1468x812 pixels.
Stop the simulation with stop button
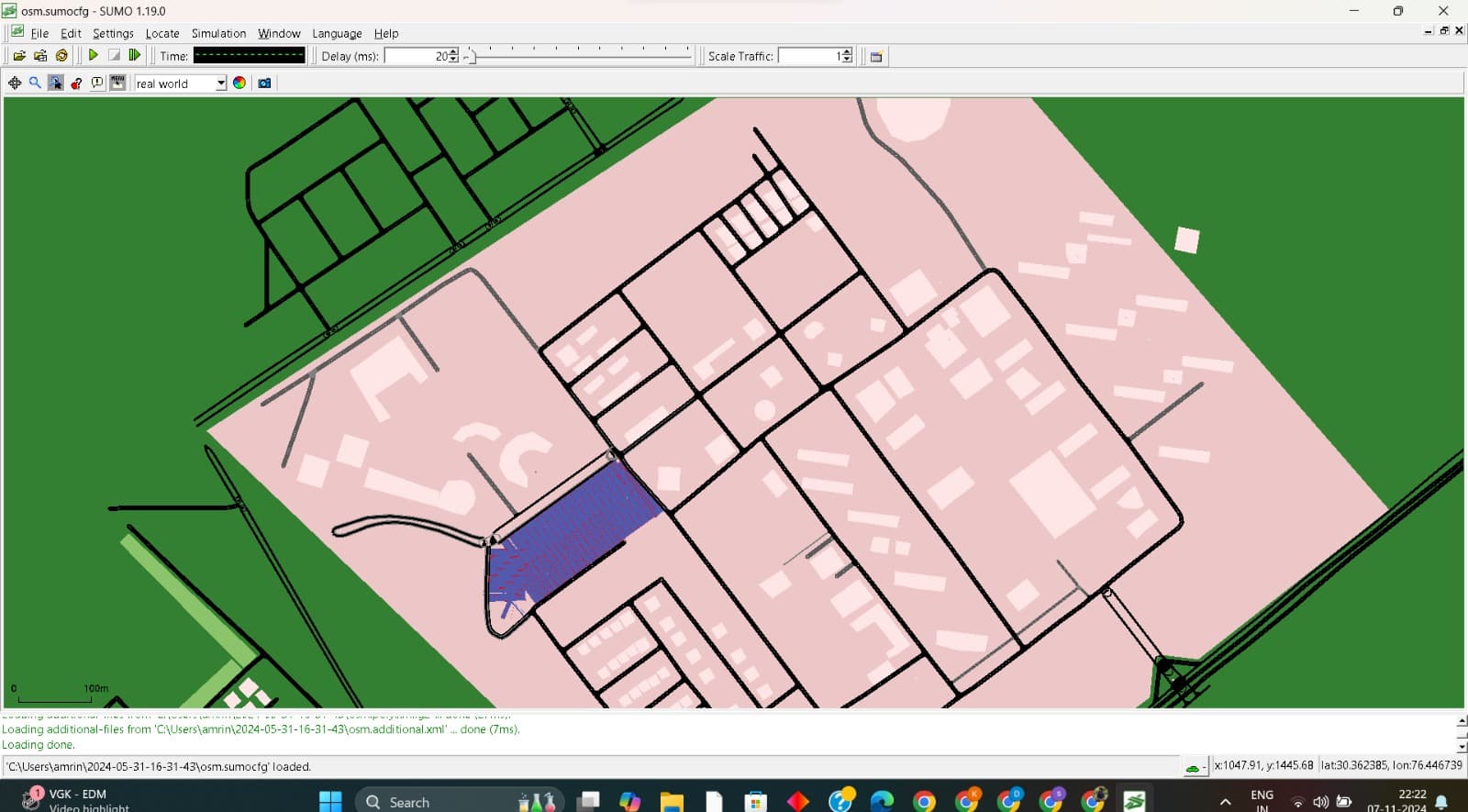[114, 56]
